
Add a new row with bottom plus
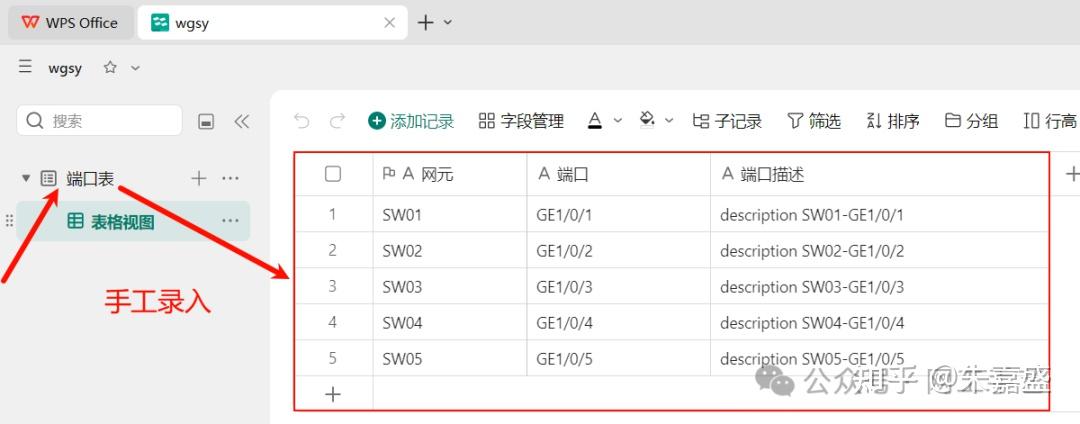point(333,394)
